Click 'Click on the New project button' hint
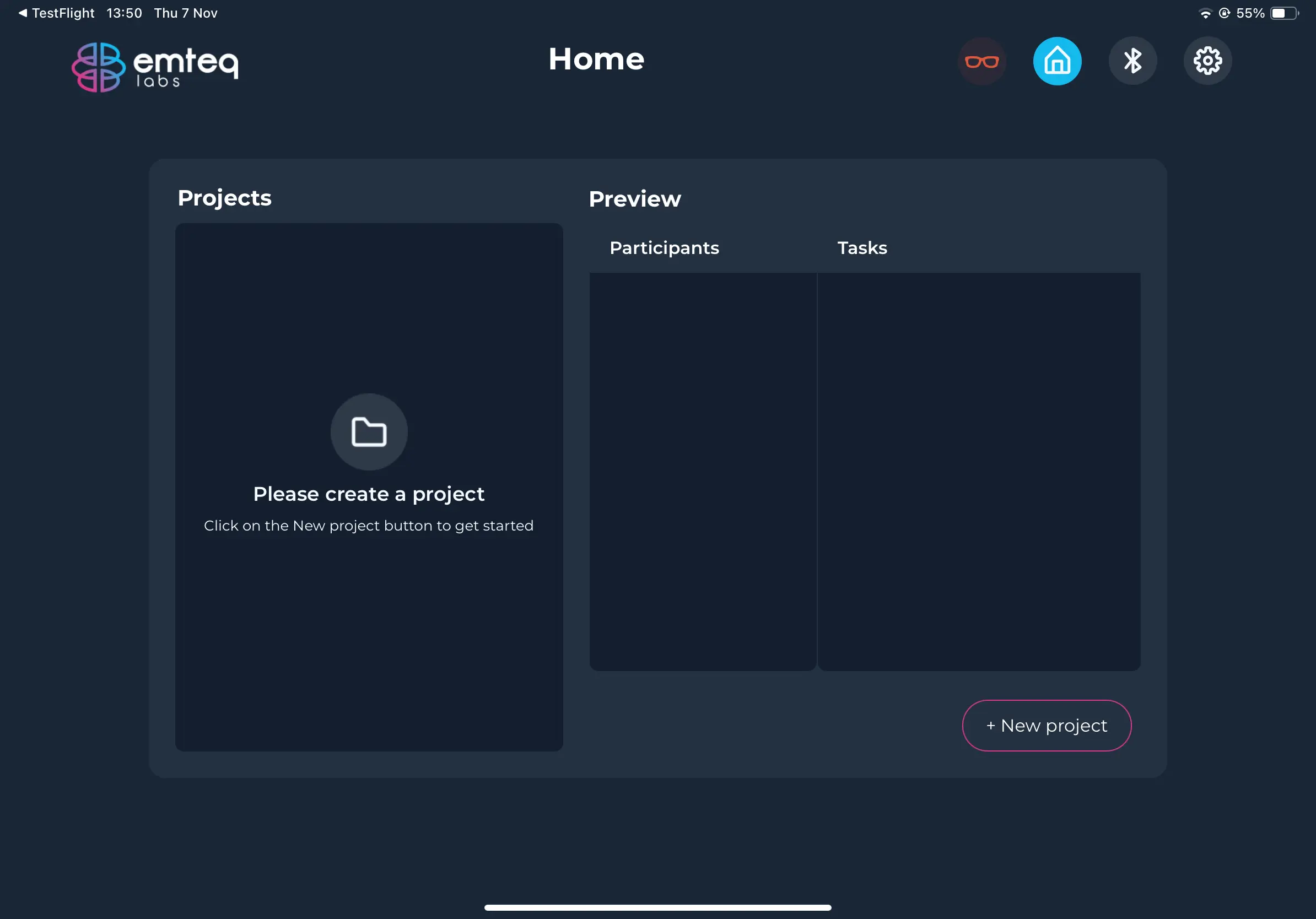Screen dimensions: 1316x919 click(369, 526)
